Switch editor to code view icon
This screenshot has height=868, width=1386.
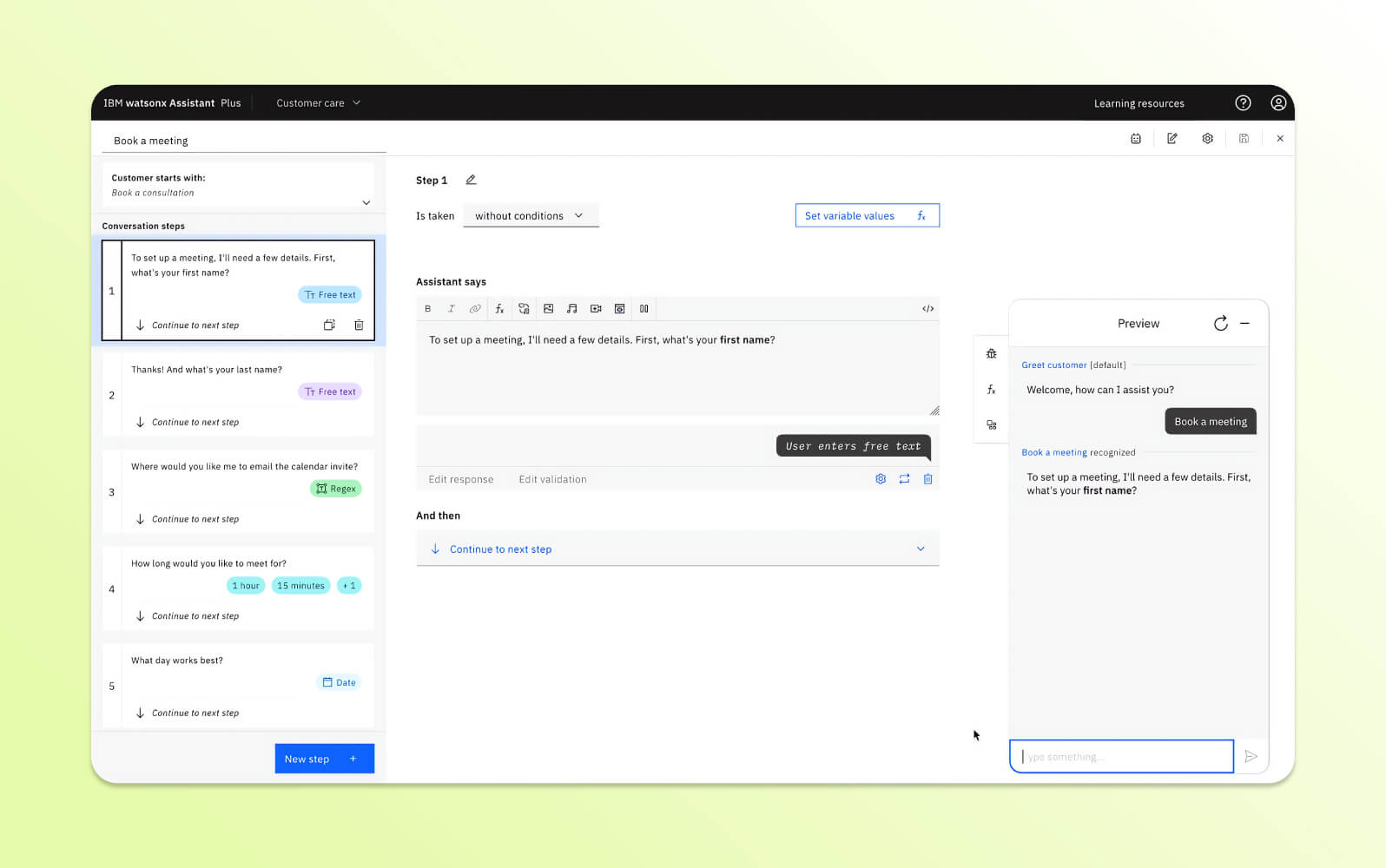point(927,309)
